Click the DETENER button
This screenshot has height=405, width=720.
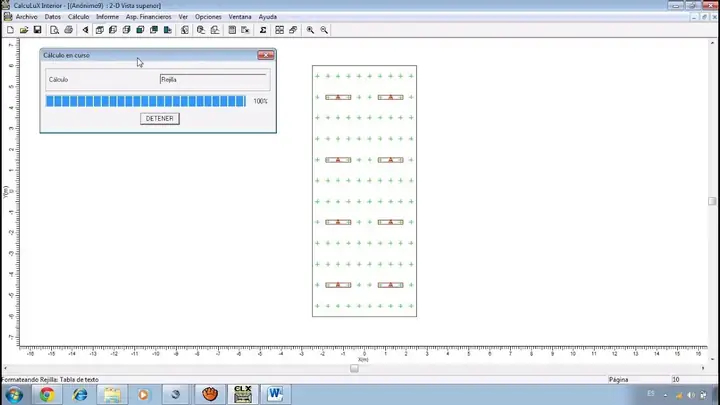coord(159,118)
